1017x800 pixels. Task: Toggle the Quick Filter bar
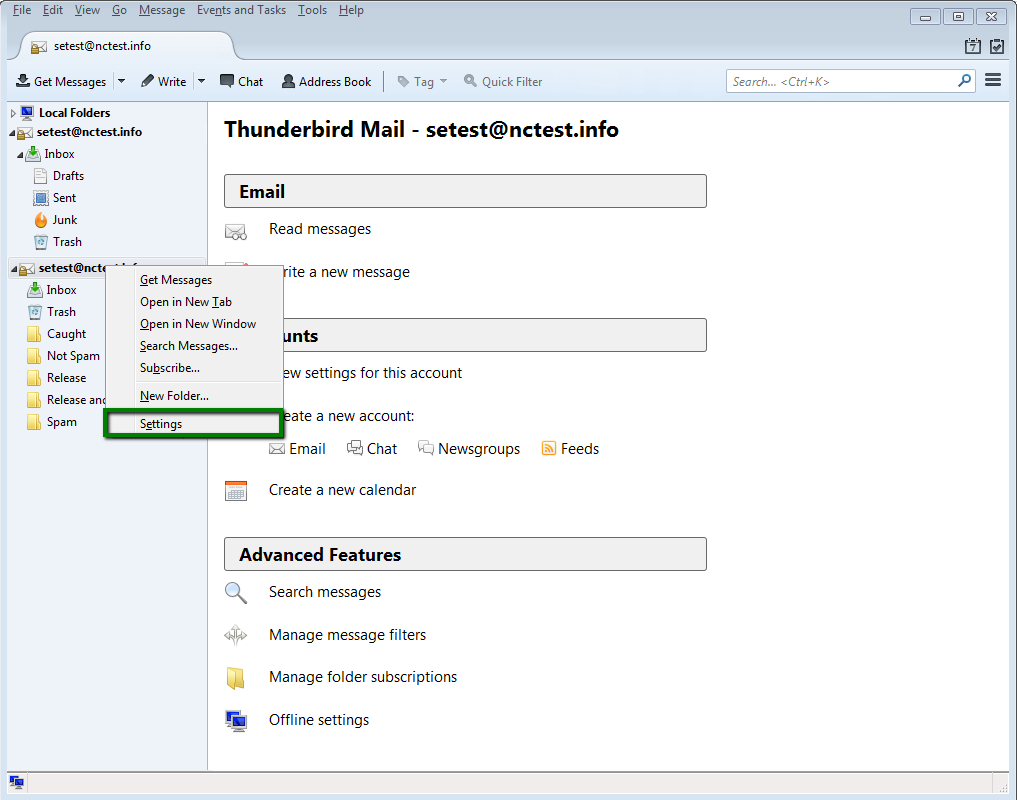point(503,81)
